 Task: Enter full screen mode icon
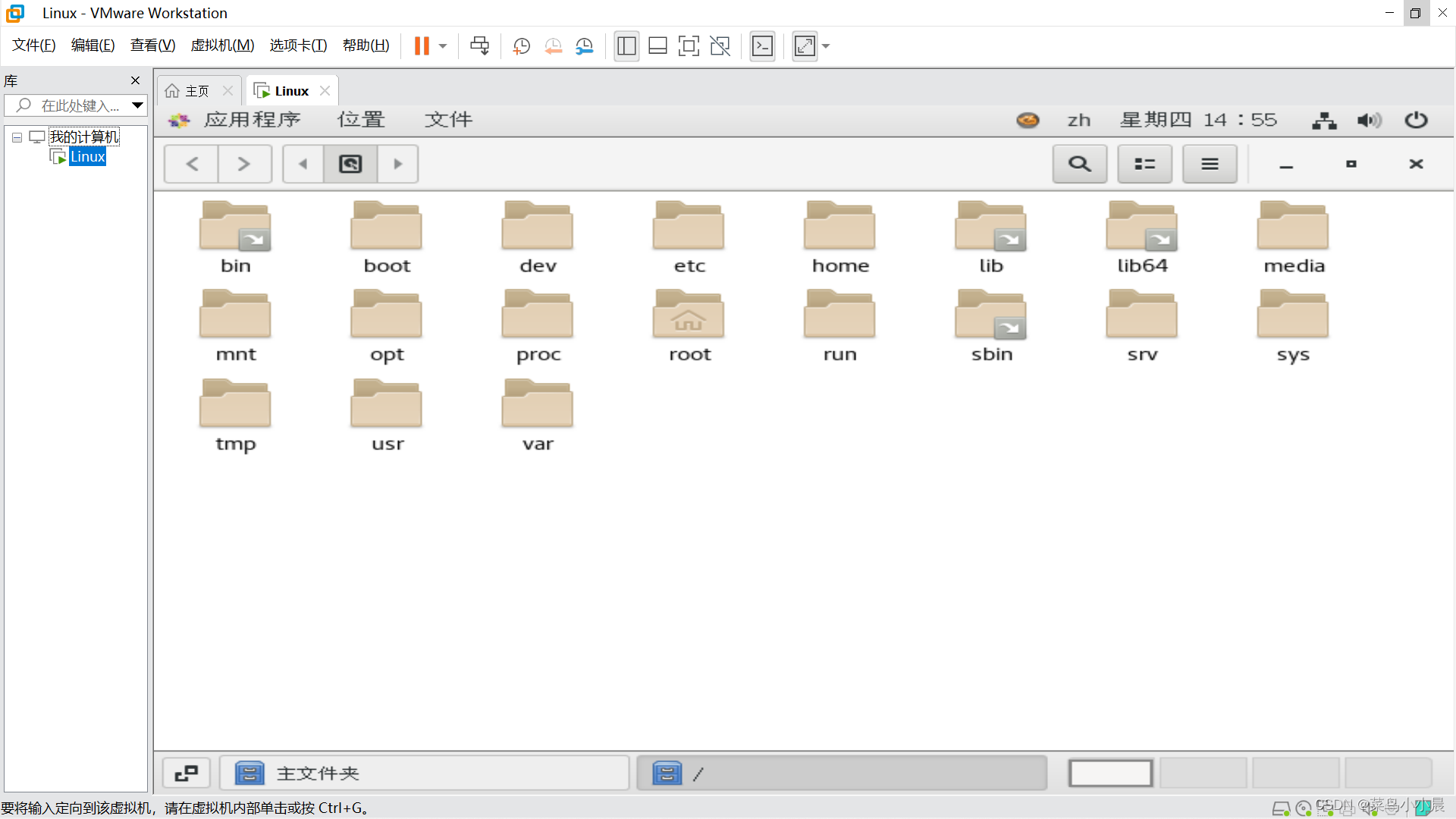(688, 46)
